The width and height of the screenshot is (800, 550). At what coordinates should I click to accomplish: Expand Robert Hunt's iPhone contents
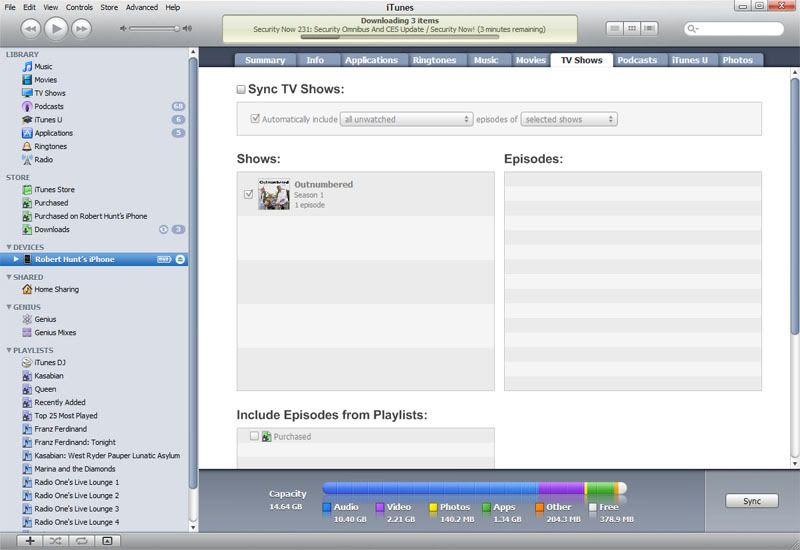pos(16,259)
